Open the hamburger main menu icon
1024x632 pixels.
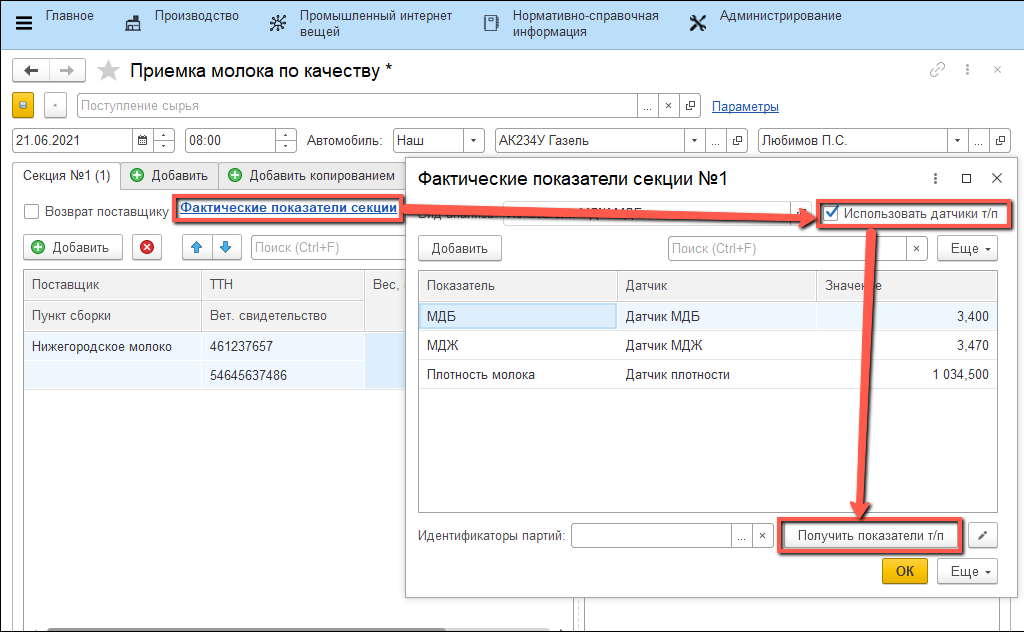pos(22,23)
